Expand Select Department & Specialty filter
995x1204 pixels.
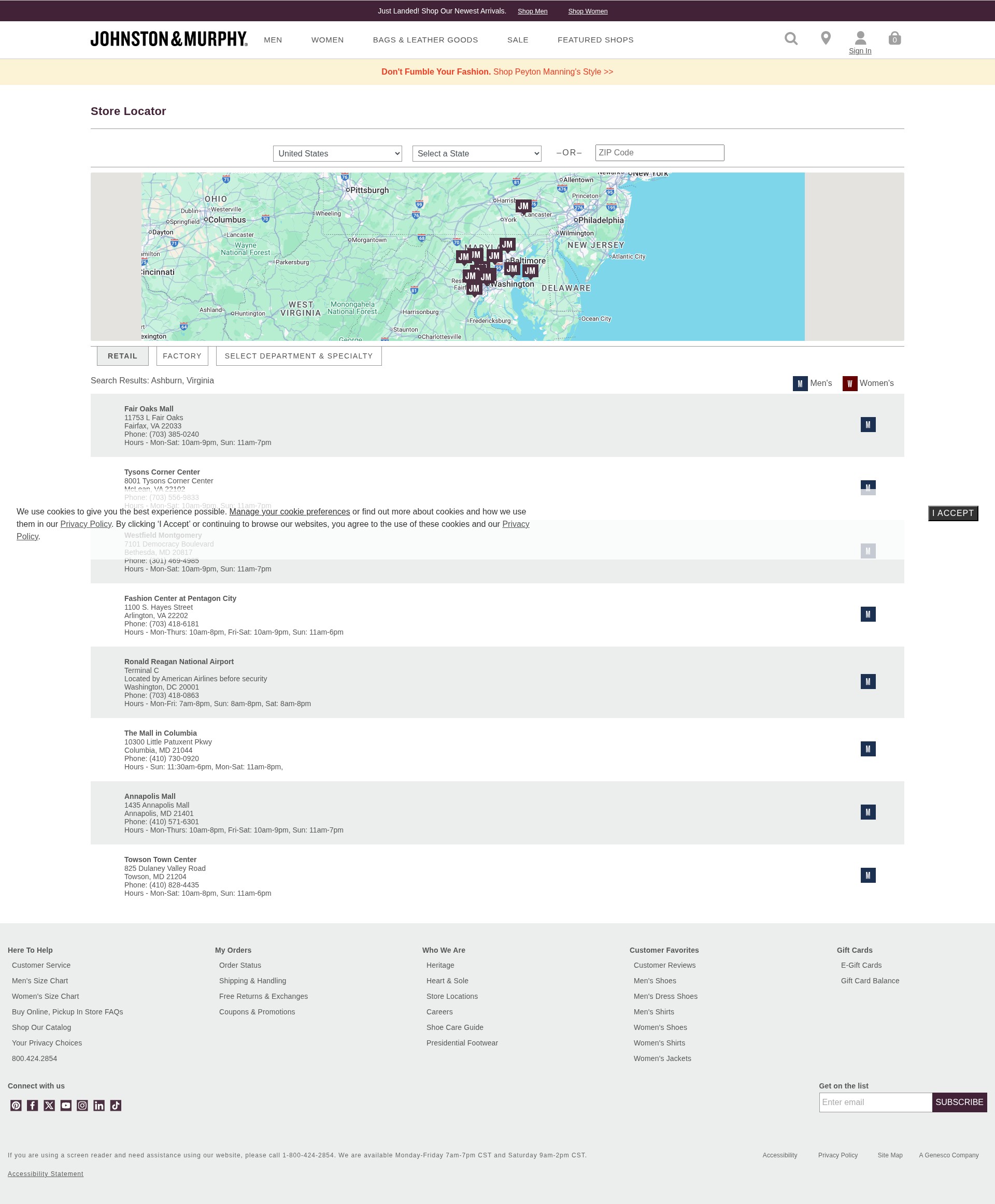pos(298,356)
